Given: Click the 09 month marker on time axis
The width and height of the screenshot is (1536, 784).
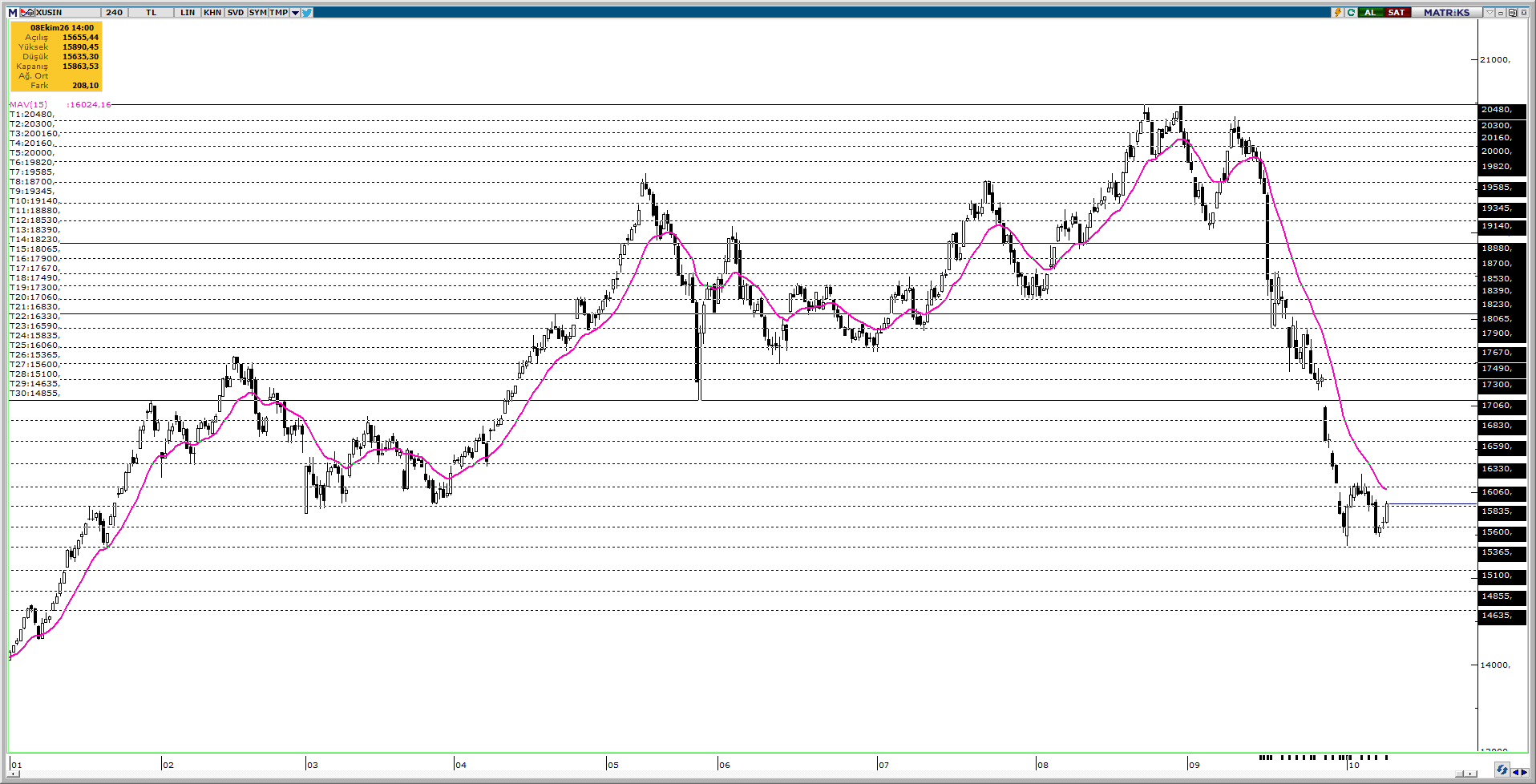Looking at the screenshot, I should click(x=1194, y=765).
